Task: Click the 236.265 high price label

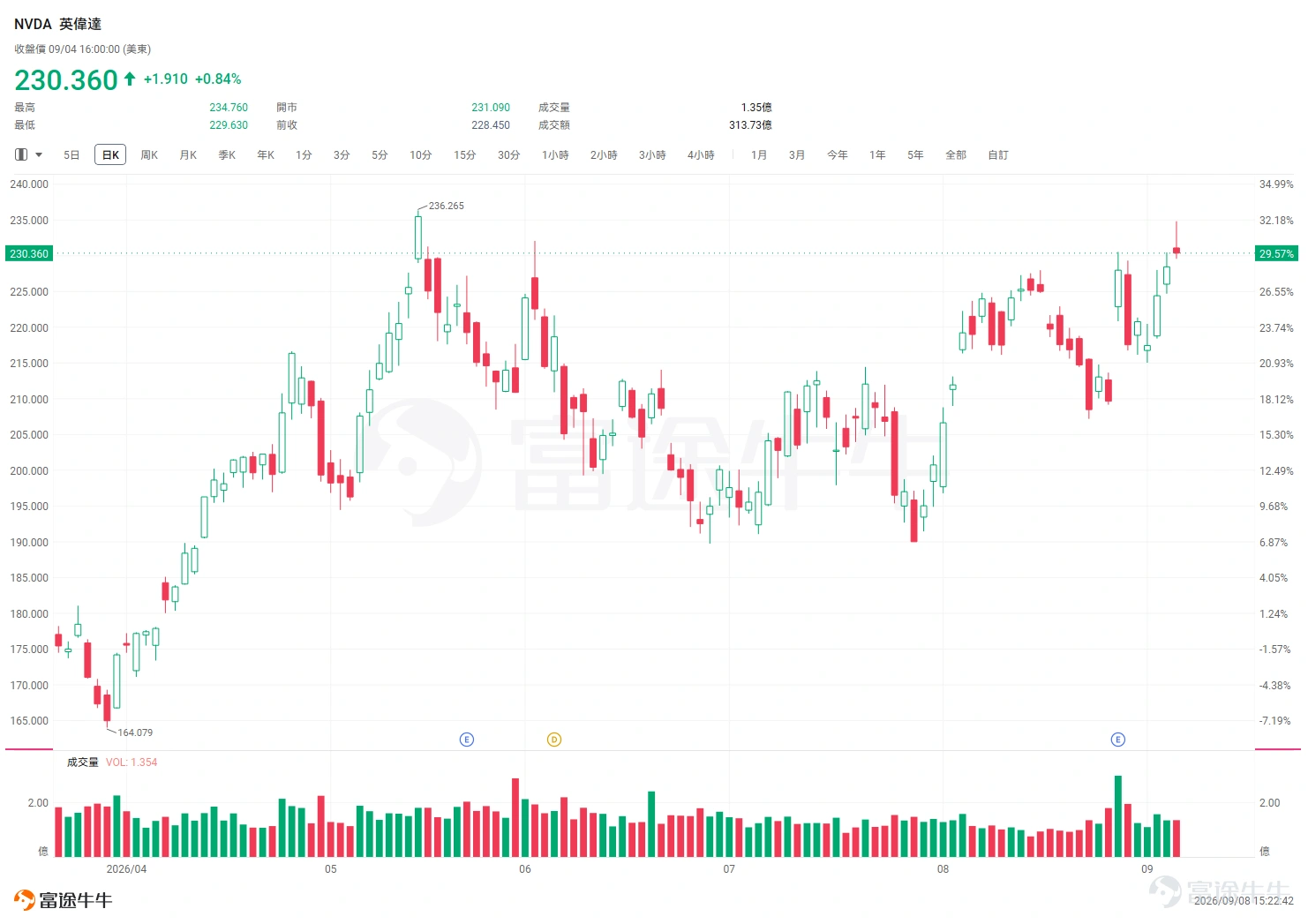Action: click(x=447, y=206)
